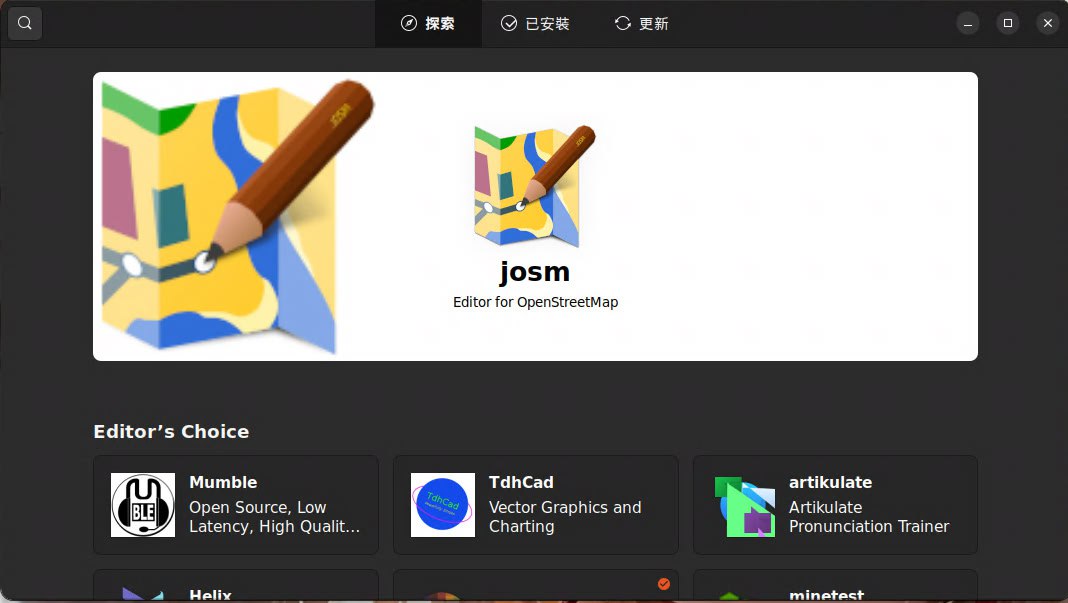Click the Mumble headset icon
This screenshot has width=1068, height=603.
(143, 505)
